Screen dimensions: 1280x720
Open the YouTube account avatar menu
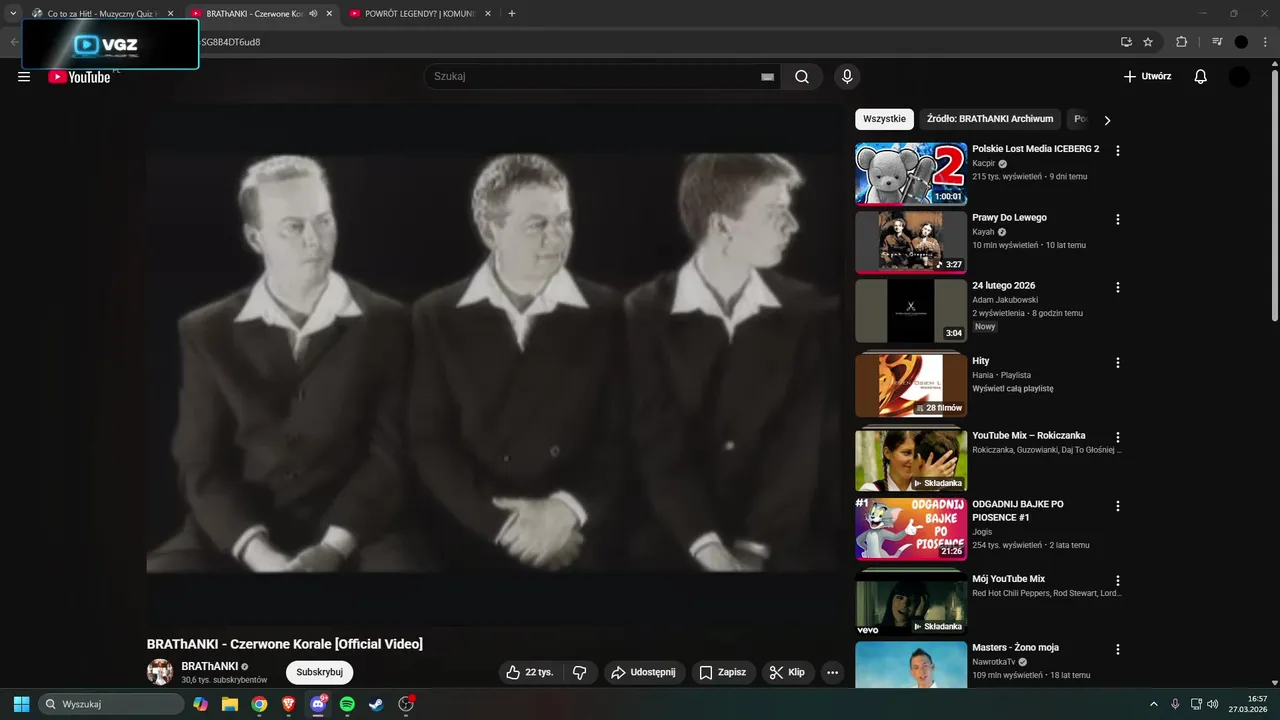[1239, 77]
